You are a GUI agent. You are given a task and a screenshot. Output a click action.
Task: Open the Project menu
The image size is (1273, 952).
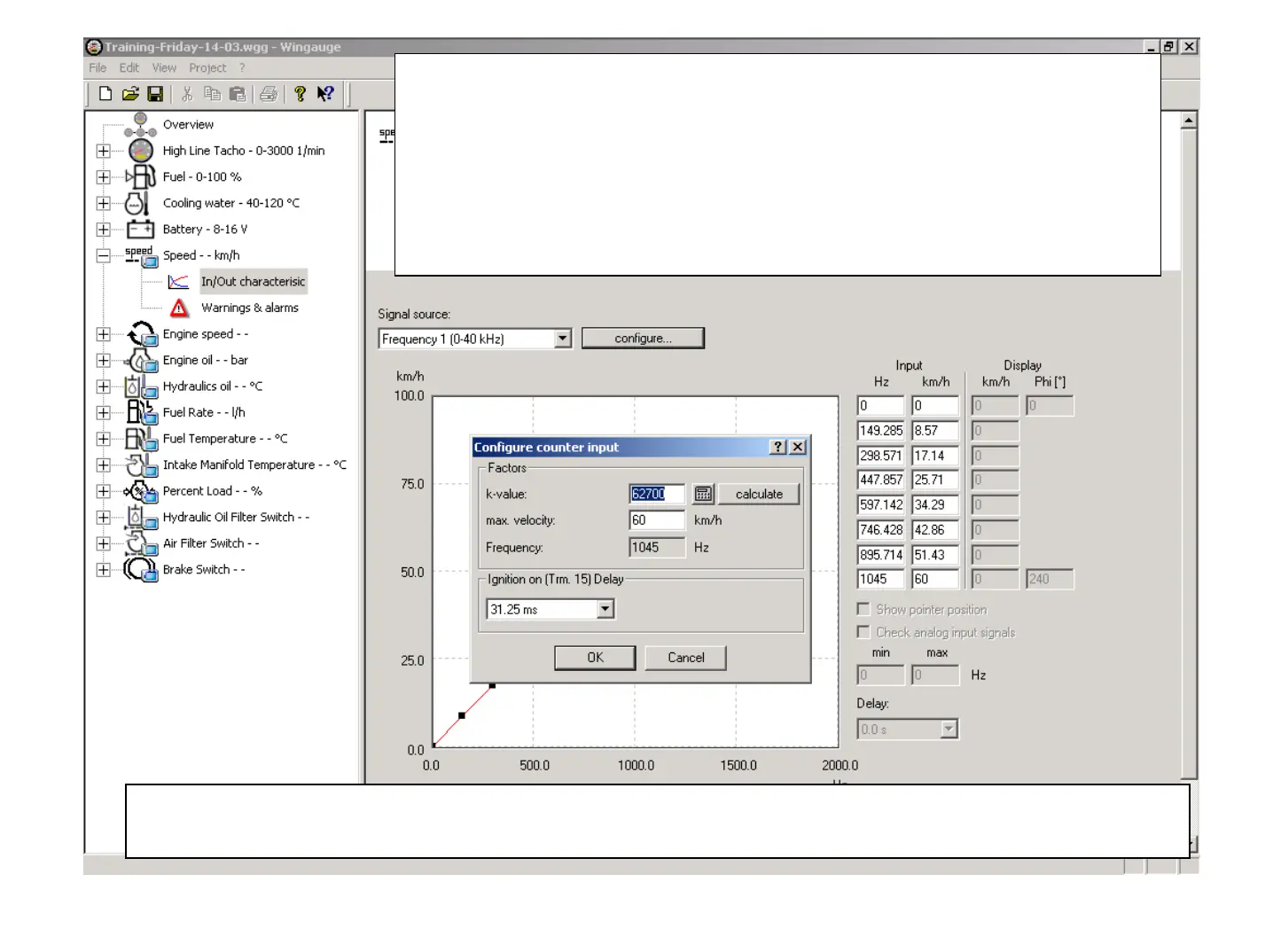pyautogui.click(x=207, y=68)
